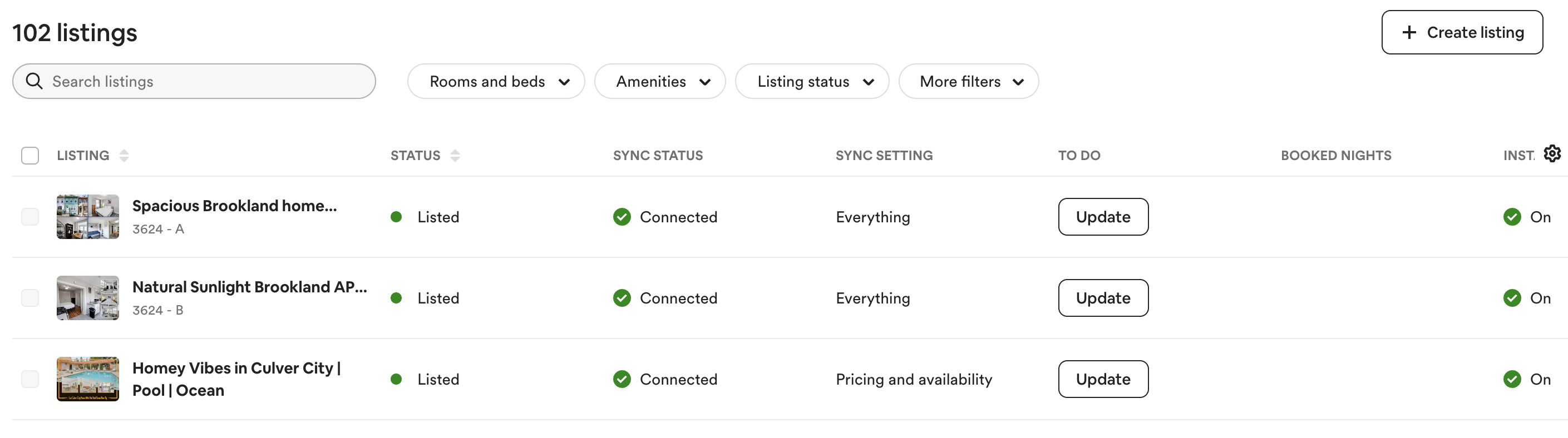Viewport: 1568px width, 438px height.
Task: Click the TO DO column header
Action: coord(1078,156)
